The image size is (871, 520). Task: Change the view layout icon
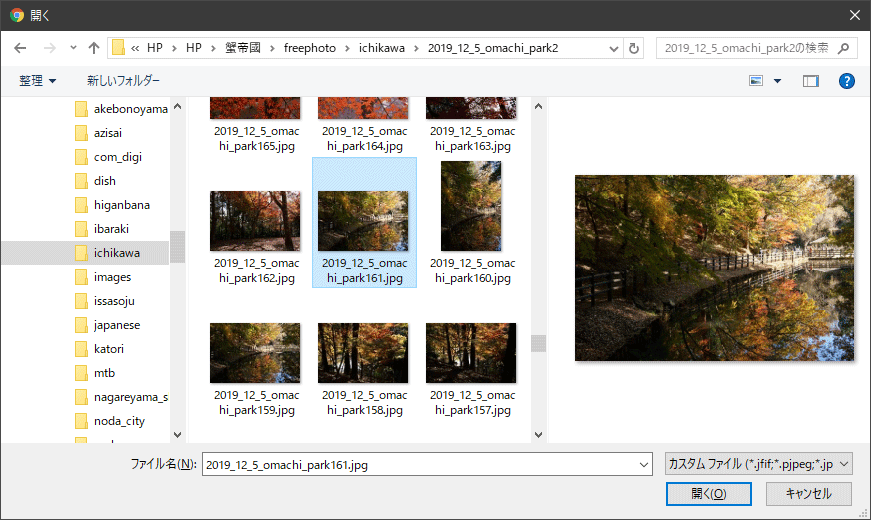(756, 81)
